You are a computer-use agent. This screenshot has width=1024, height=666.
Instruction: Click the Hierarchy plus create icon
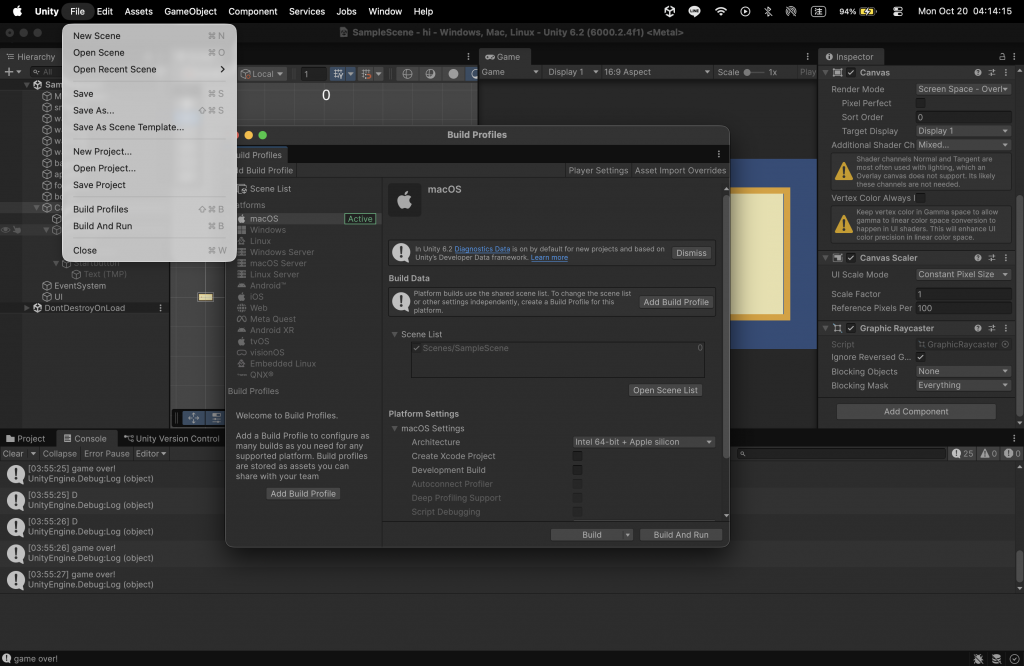[9, 72]
